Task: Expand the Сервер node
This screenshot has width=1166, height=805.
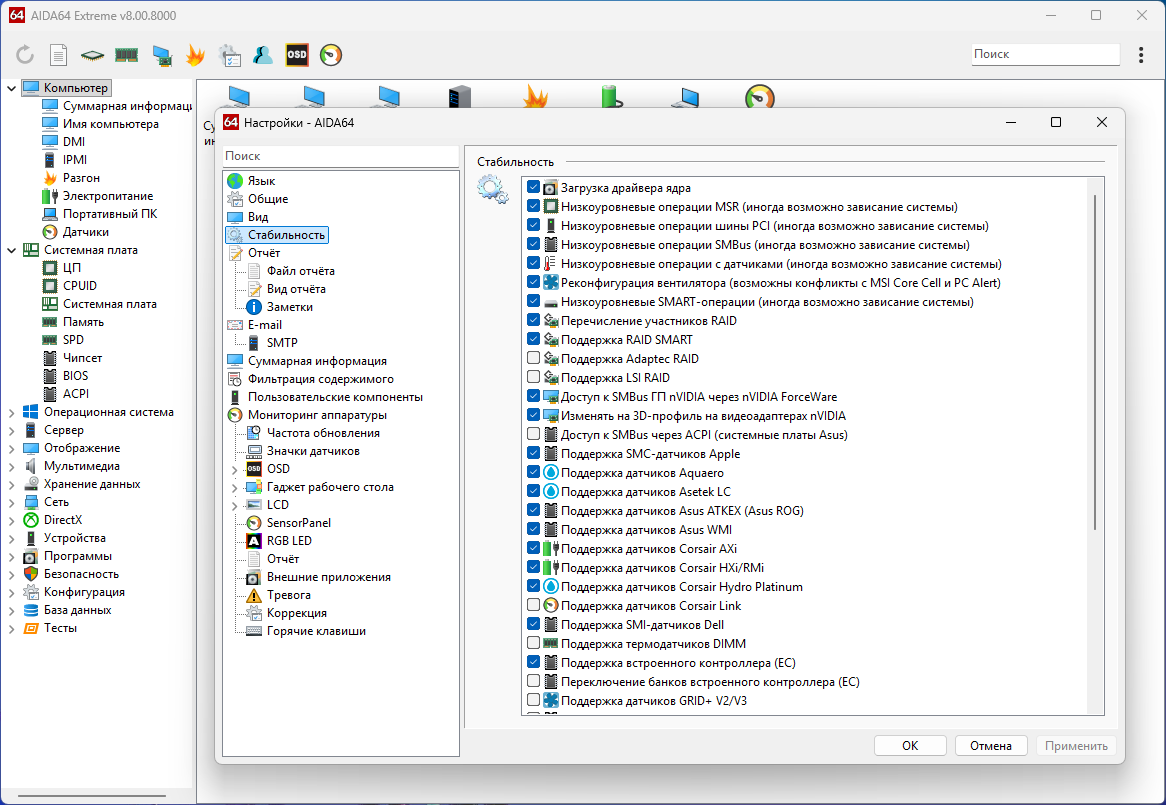Action: tap(11, 430)
